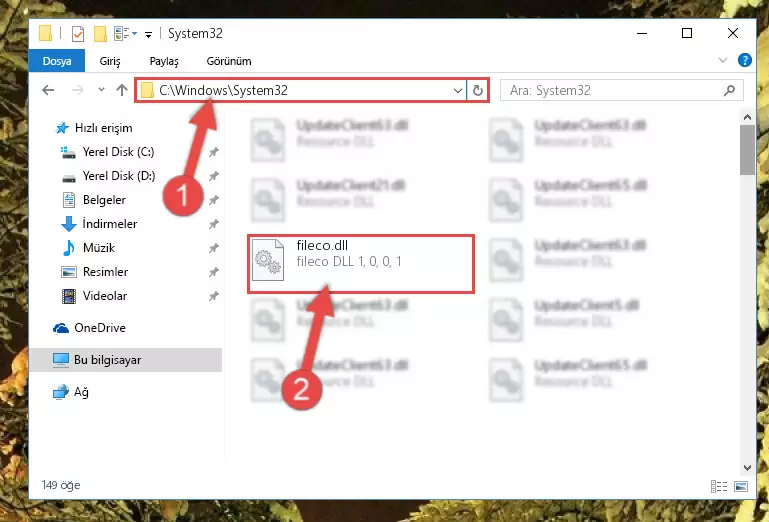Screen dimensions: 769x522
Task: Switch to large icons view in status bar
Action: click(741, 486)
